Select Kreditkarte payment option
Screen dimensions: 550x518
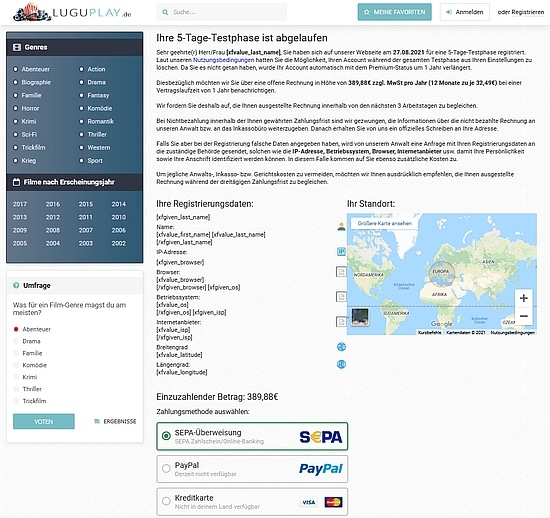(x=252, y=502)
